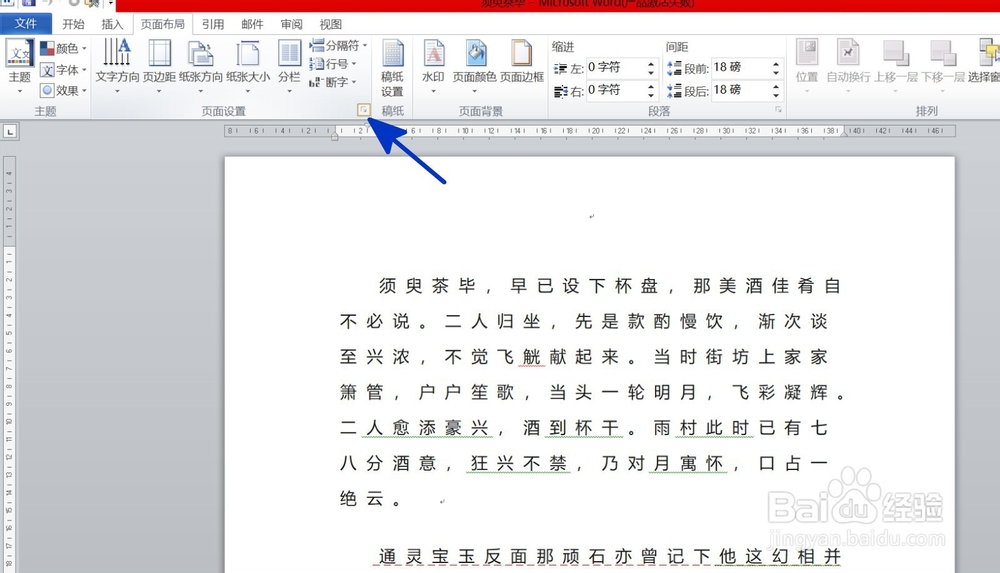The height and width of the screenshot is (573, 1000).
Task: Open the Themes gallery button
Action: (19, 64)
